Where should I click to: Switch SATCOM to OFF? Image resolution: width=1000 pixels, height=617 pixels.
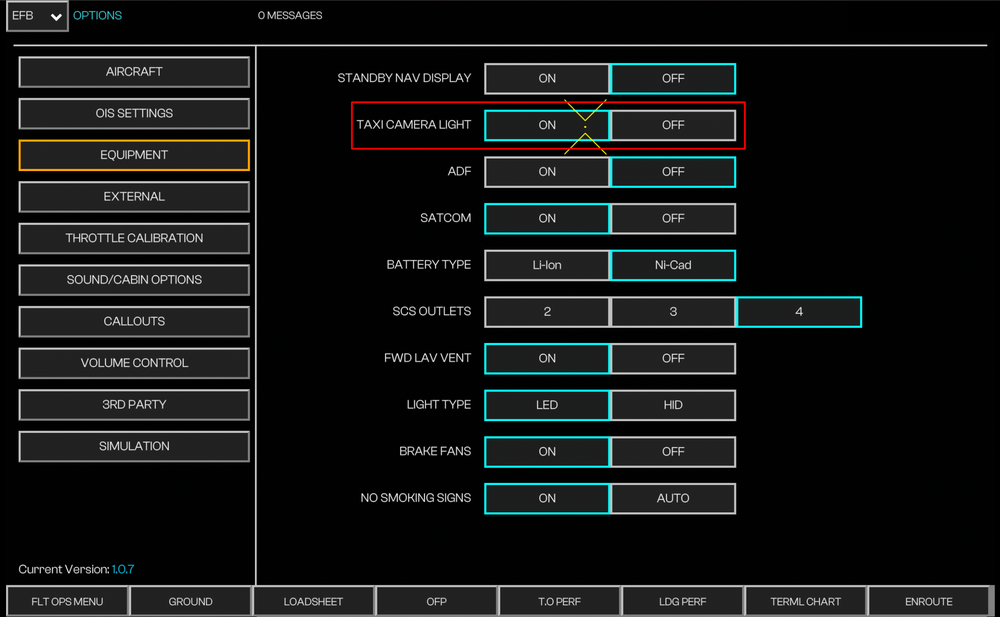673,219
